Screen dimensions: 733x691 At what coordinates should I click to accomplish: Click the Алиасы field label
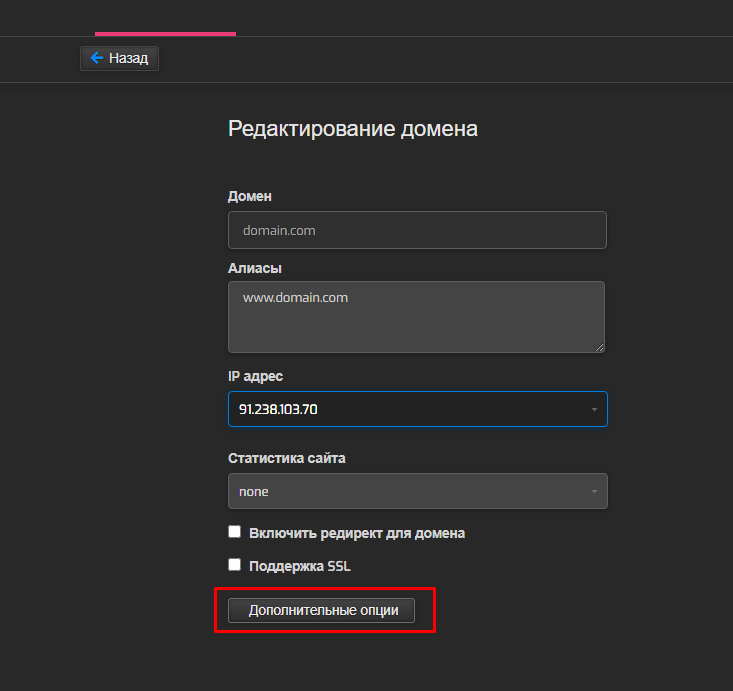(x=255, y=268)
